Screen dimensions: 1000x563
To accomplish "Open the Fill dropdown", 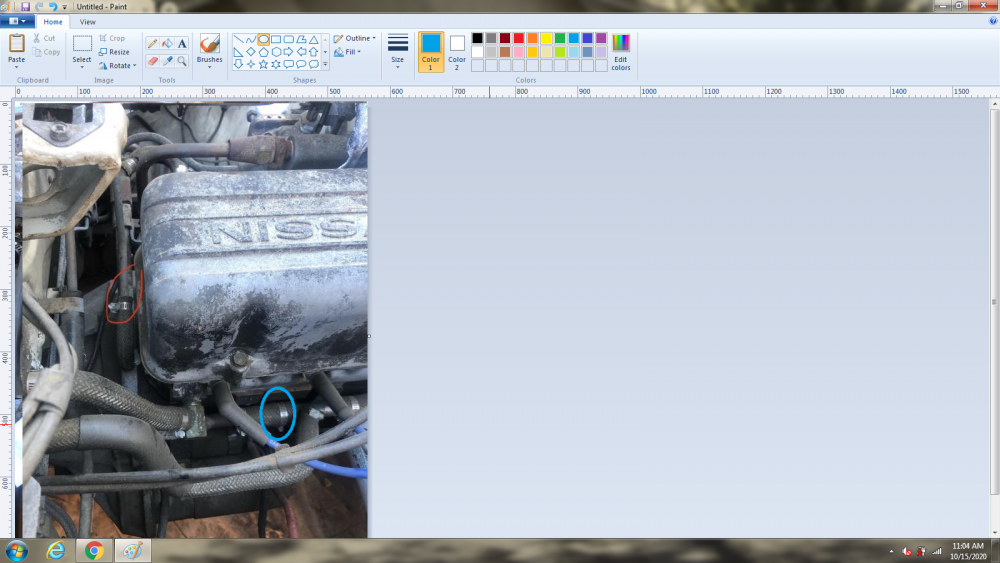I will pyautogui.click(x=348, y=52).
